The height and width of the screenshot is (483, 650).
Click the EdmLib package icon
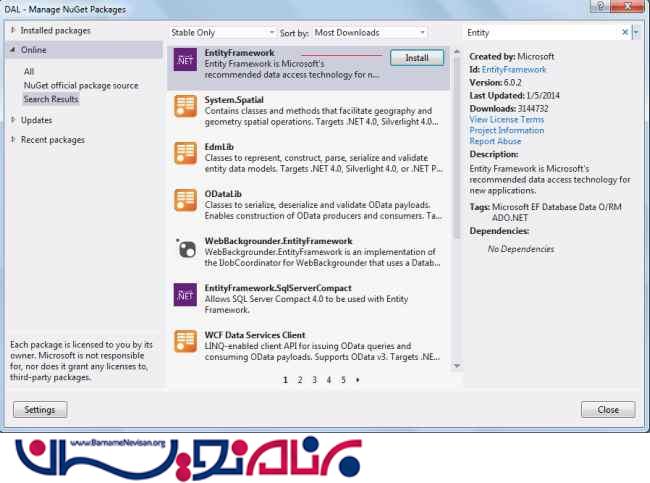pyautogui.click(x=185, y=153)
